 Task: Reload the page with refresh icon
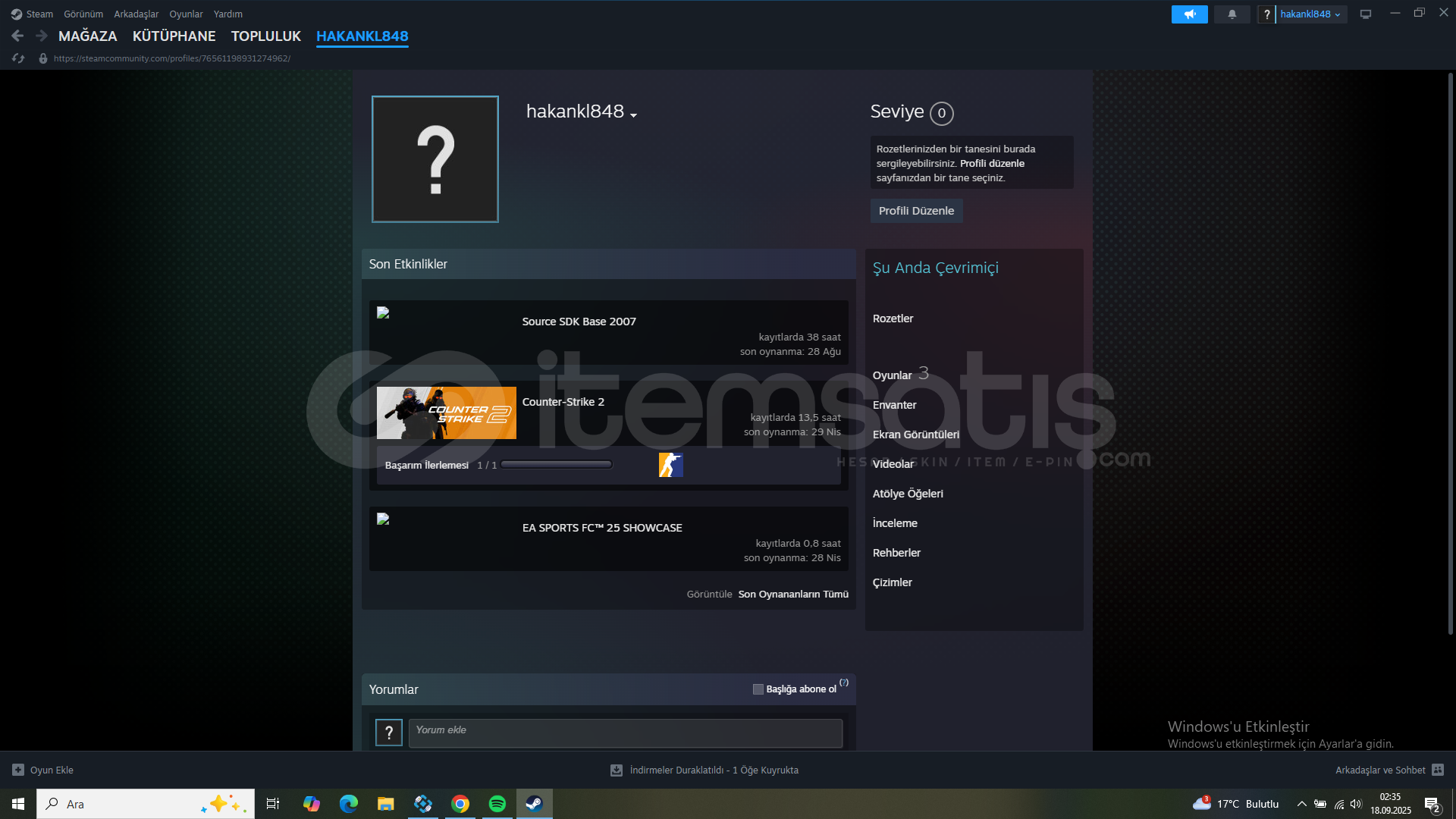click(18, 58)
